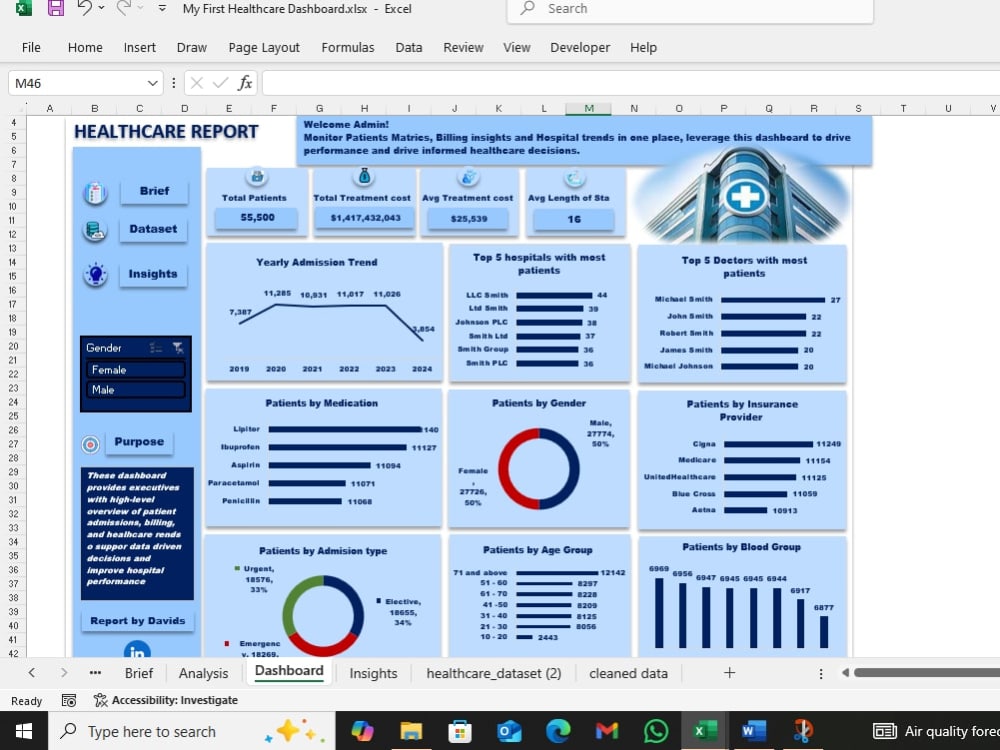Click the Total Patients value 55,500

coord(257,218)
